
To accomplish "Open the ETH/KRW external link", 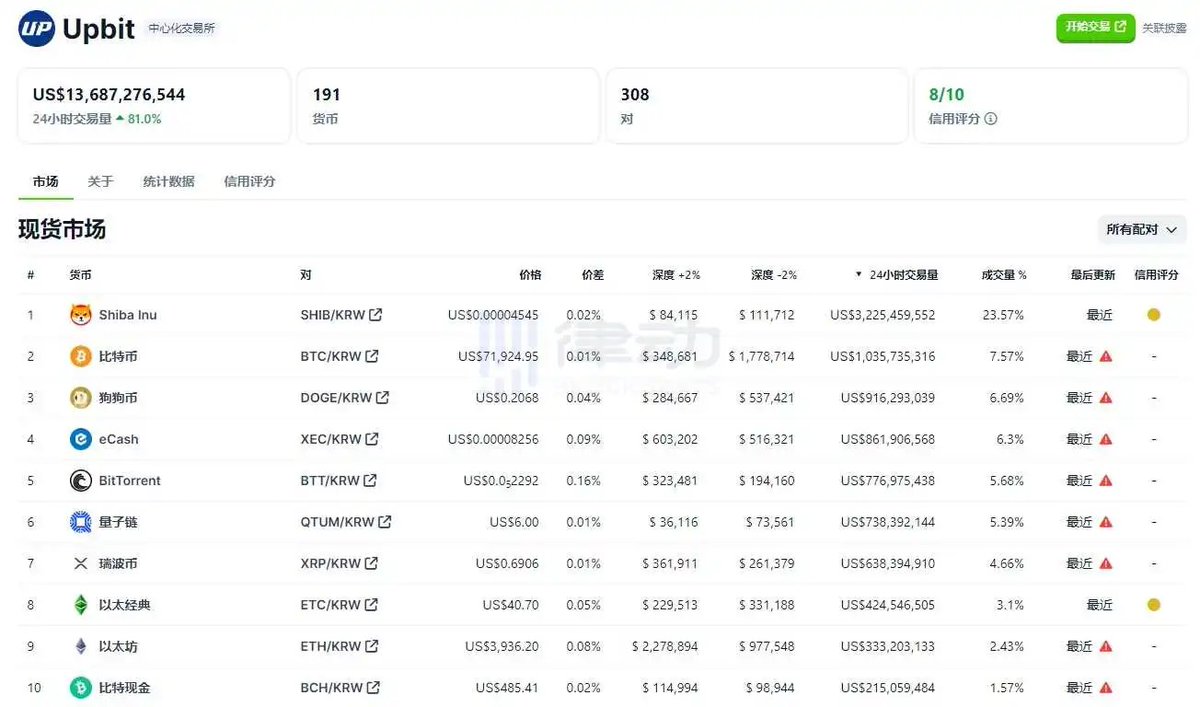I will pyautogui.click(x=371, y=646).
